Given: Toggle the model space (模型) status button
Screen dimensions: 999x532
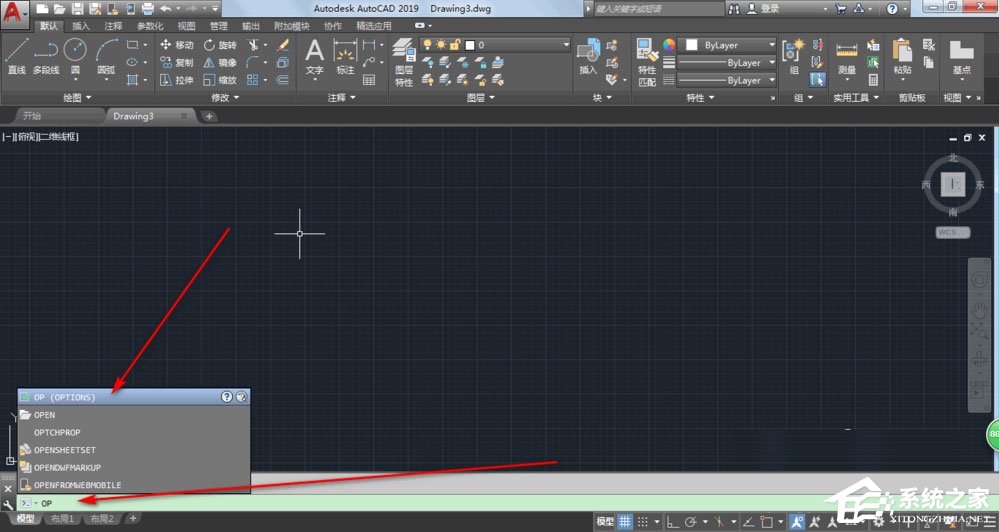Looking at the screenshot, I should pyautogui.click(x=605, y=521).
